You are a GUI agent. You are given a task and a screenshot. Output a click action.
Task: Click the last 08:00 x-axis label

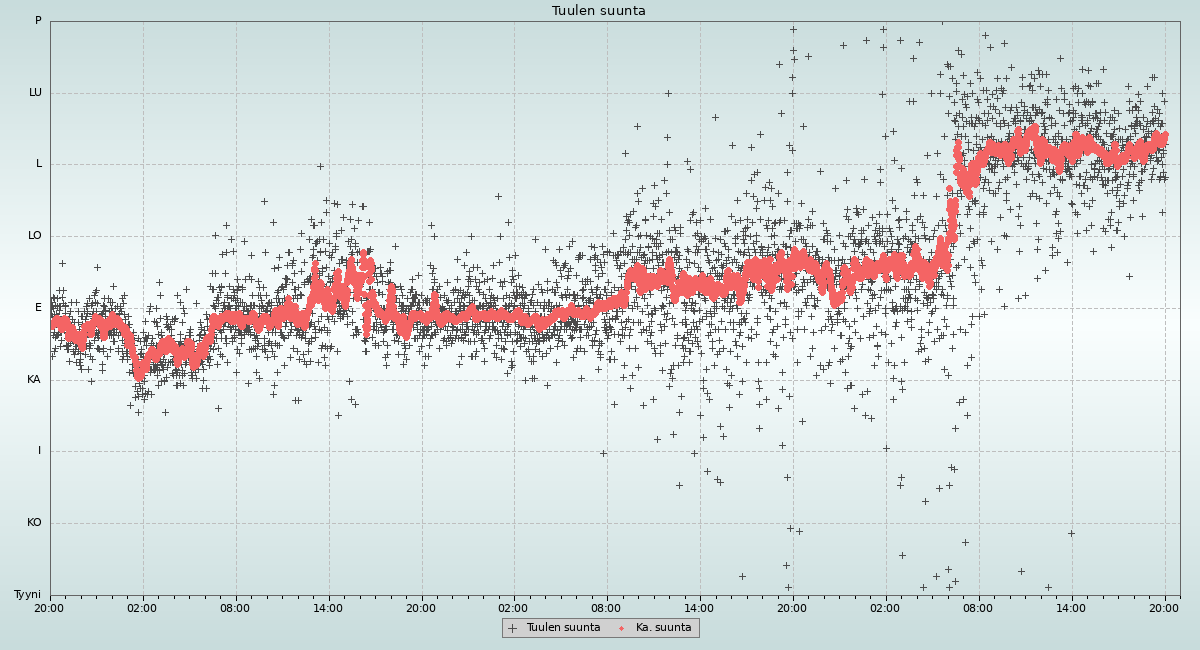pyautogui.click(x=978, y=607)
